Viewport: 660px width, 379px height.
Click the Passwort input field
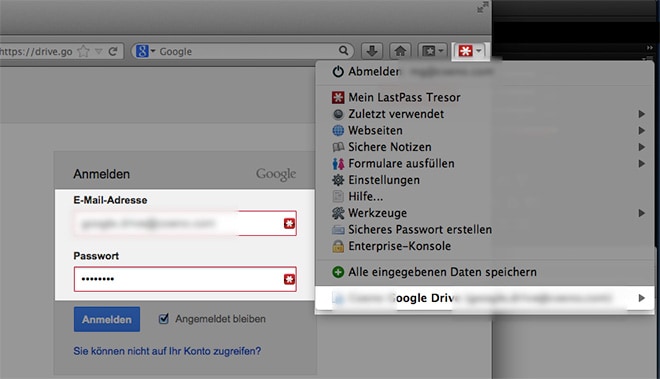click(x=185, y=279)
